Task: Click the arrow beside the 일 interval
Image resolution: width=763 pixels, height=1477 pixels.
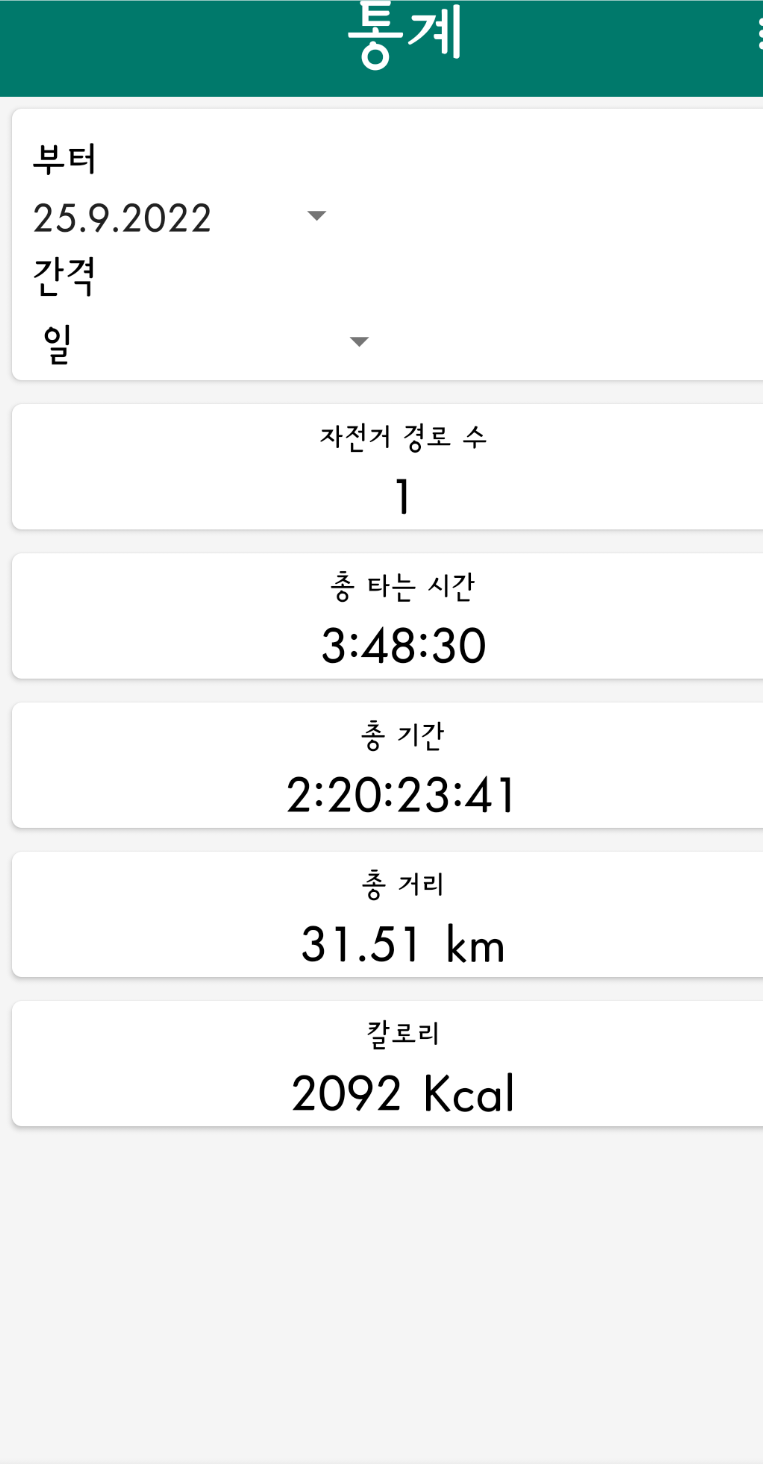Action: pyautogui.click(x=359, y=342)
